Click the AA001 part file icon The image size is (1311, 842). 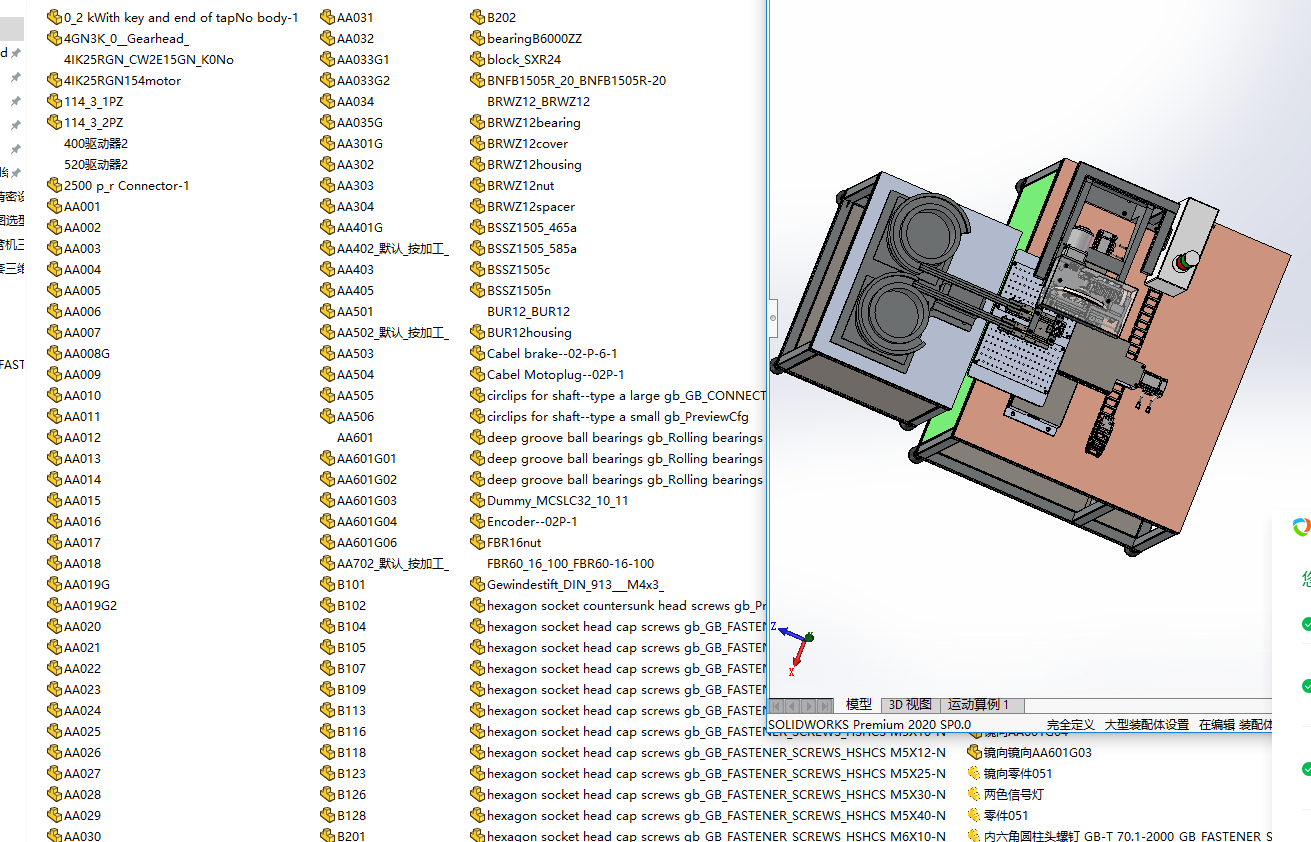click(x=54, y=207)
